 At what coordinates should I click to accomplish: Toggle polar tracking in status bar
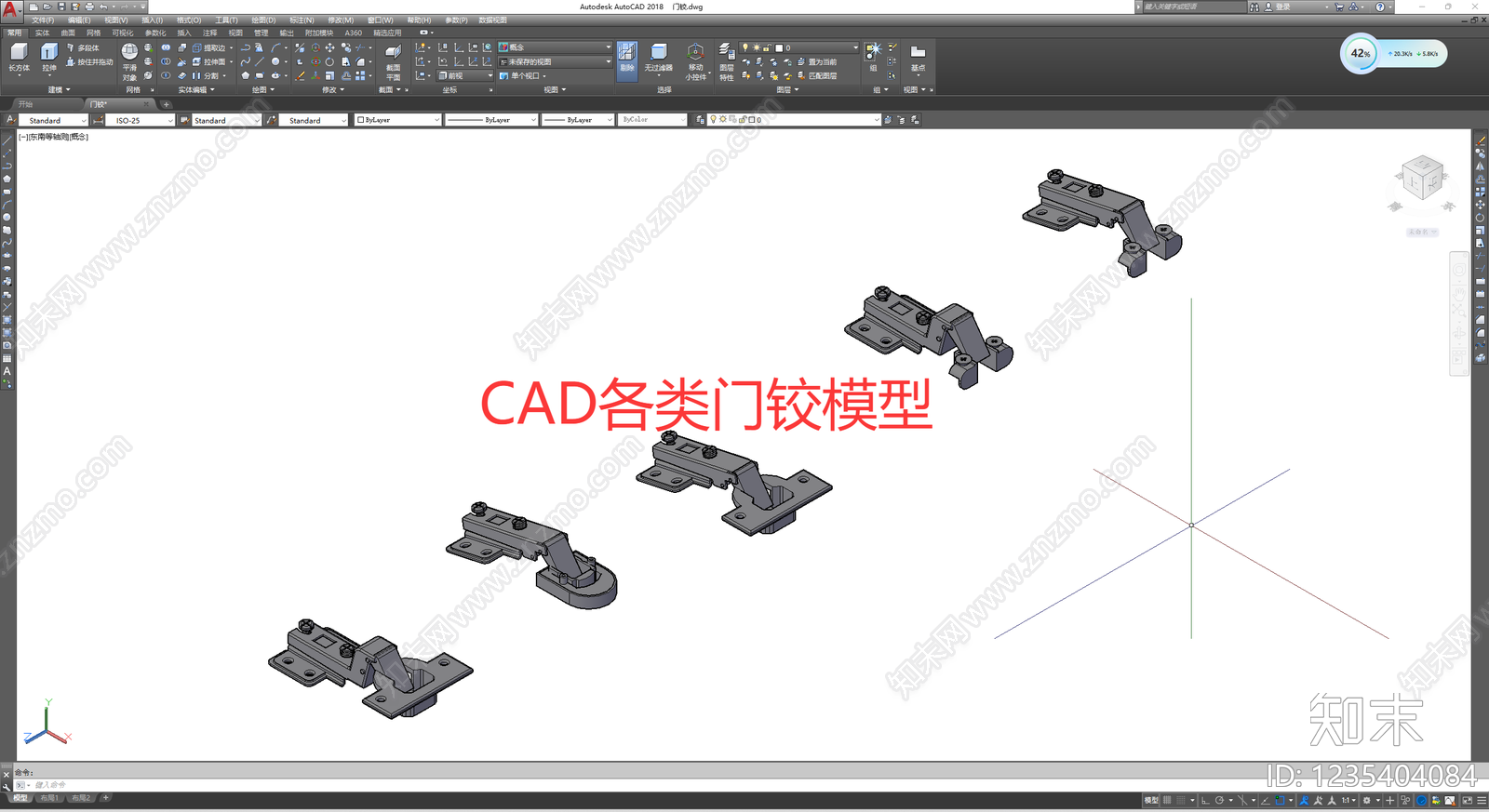pyautogui.click(x=1219, y=800)
